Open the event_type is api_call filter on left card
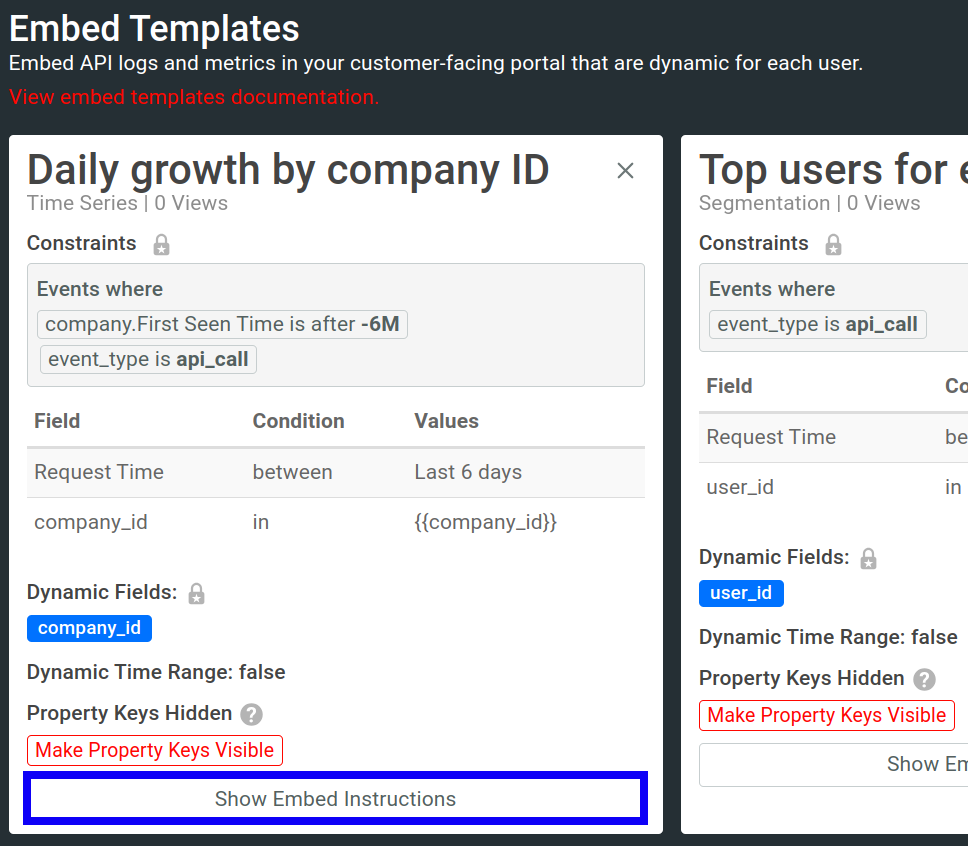This screenshot has width=968, height=846. pos(148,359)
